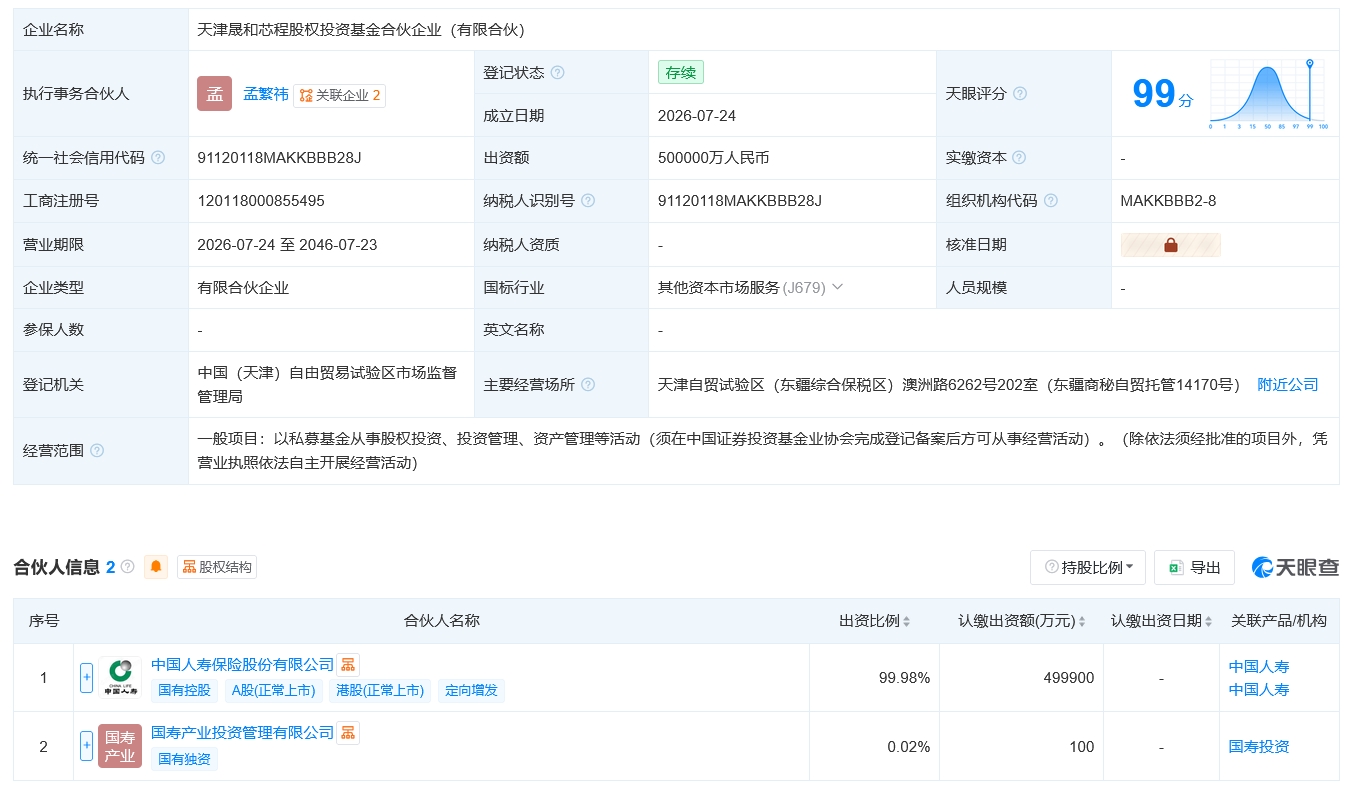Click the 统一社会信用代码 value 91120118MAKKBBB28J
The width and height of the screenshot is (1351, 787).
280,158
